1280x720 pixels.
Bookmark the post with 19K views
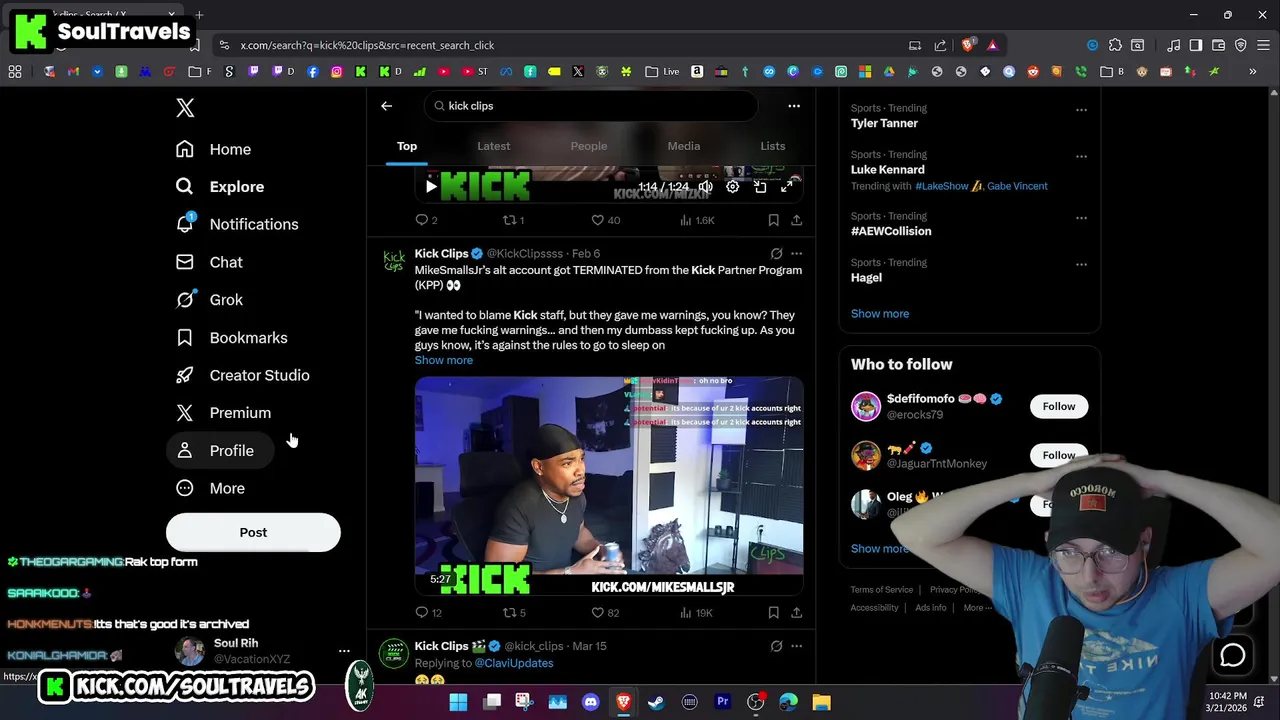point(773,612)
